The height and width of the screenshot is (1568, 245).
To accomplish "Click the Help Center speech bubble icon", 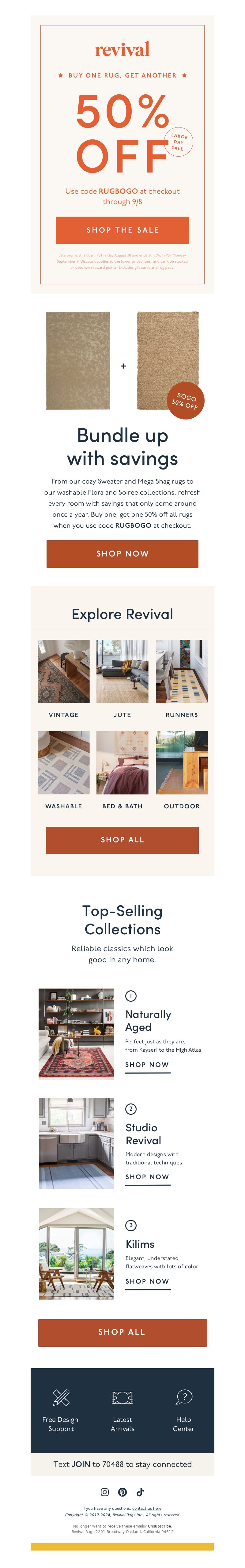I will [184, 1396].
